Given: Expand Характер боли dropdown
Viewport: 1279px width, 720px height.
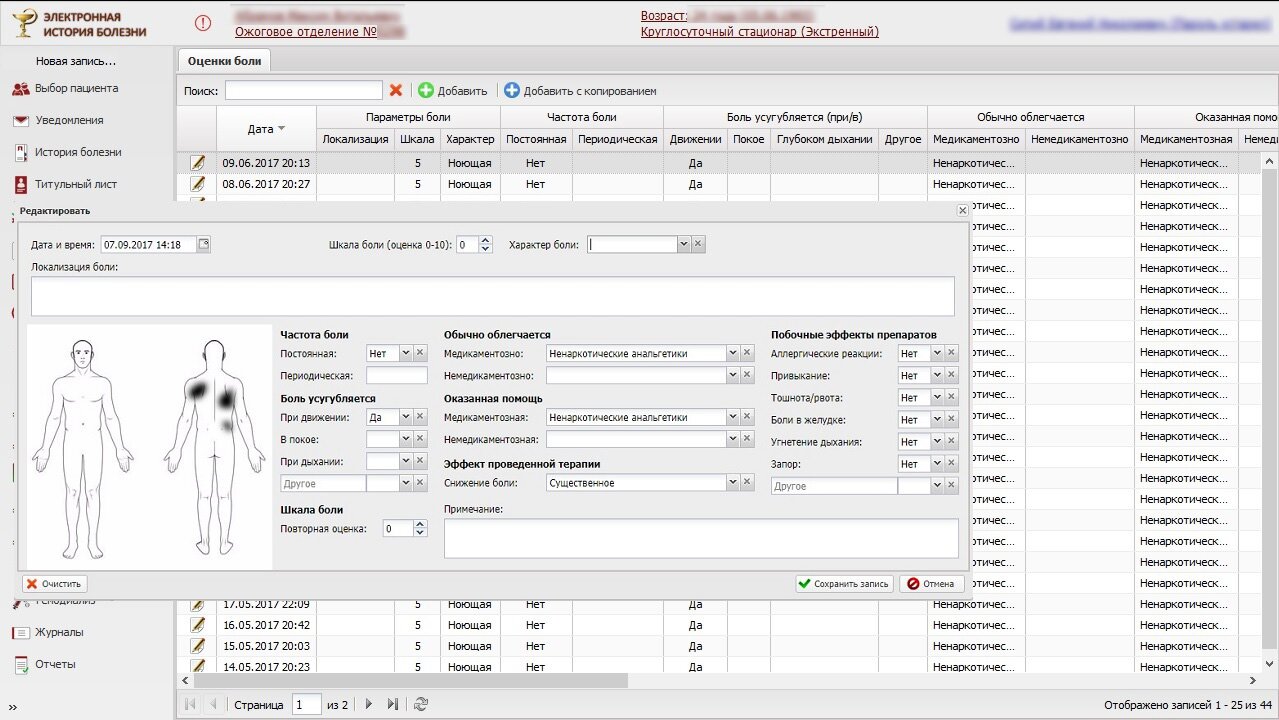Looking at the screenshot, I should pos(683,244).
